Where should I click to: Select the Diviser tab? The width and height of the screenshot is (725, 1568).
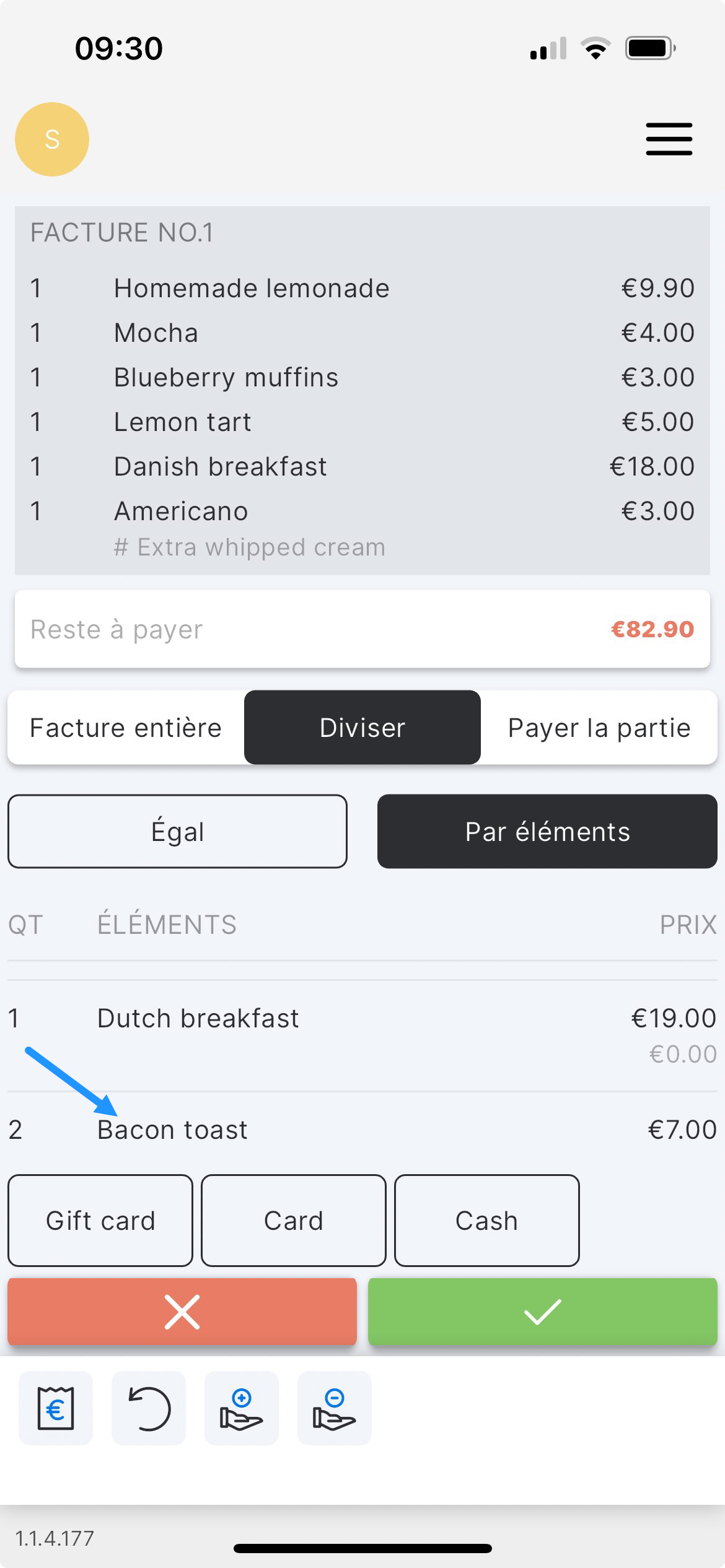coord(362,728)
